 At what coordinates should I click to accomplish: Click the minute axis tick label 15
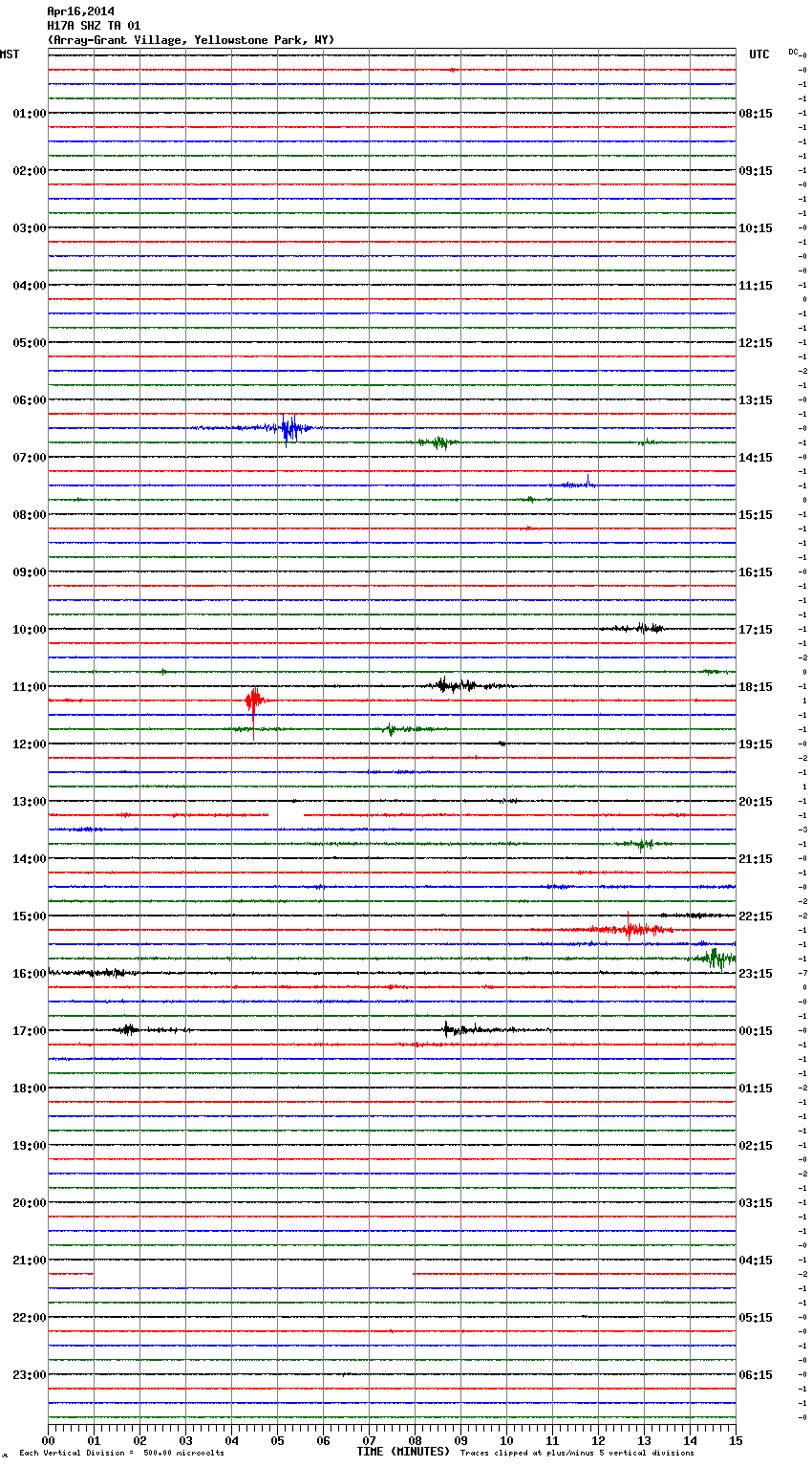click(736, 1440)
